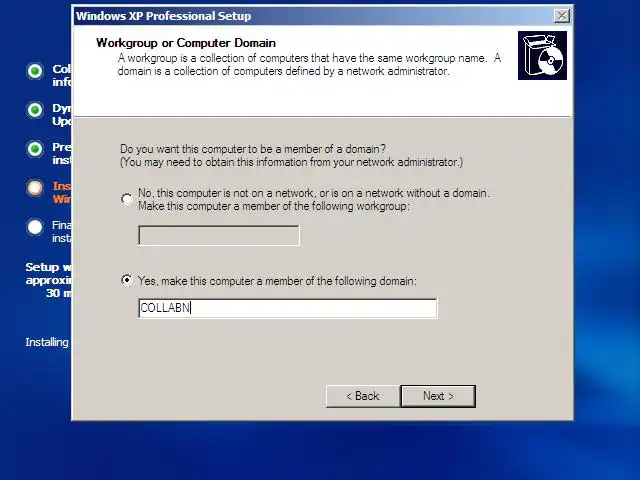Click the setup box and CD icon

pos(542,56)
